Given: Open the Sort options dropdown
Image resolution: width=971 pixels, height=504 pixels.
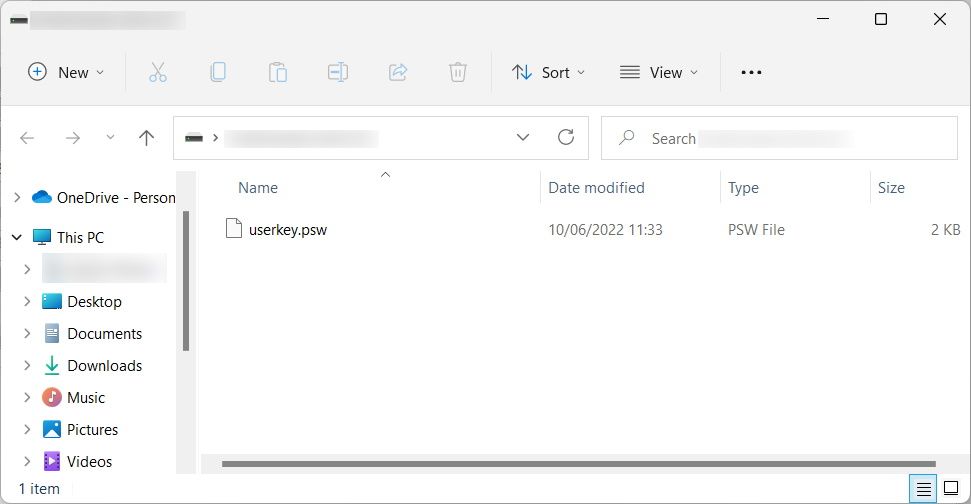Looking at the screenshot, I should click(548, 72).
